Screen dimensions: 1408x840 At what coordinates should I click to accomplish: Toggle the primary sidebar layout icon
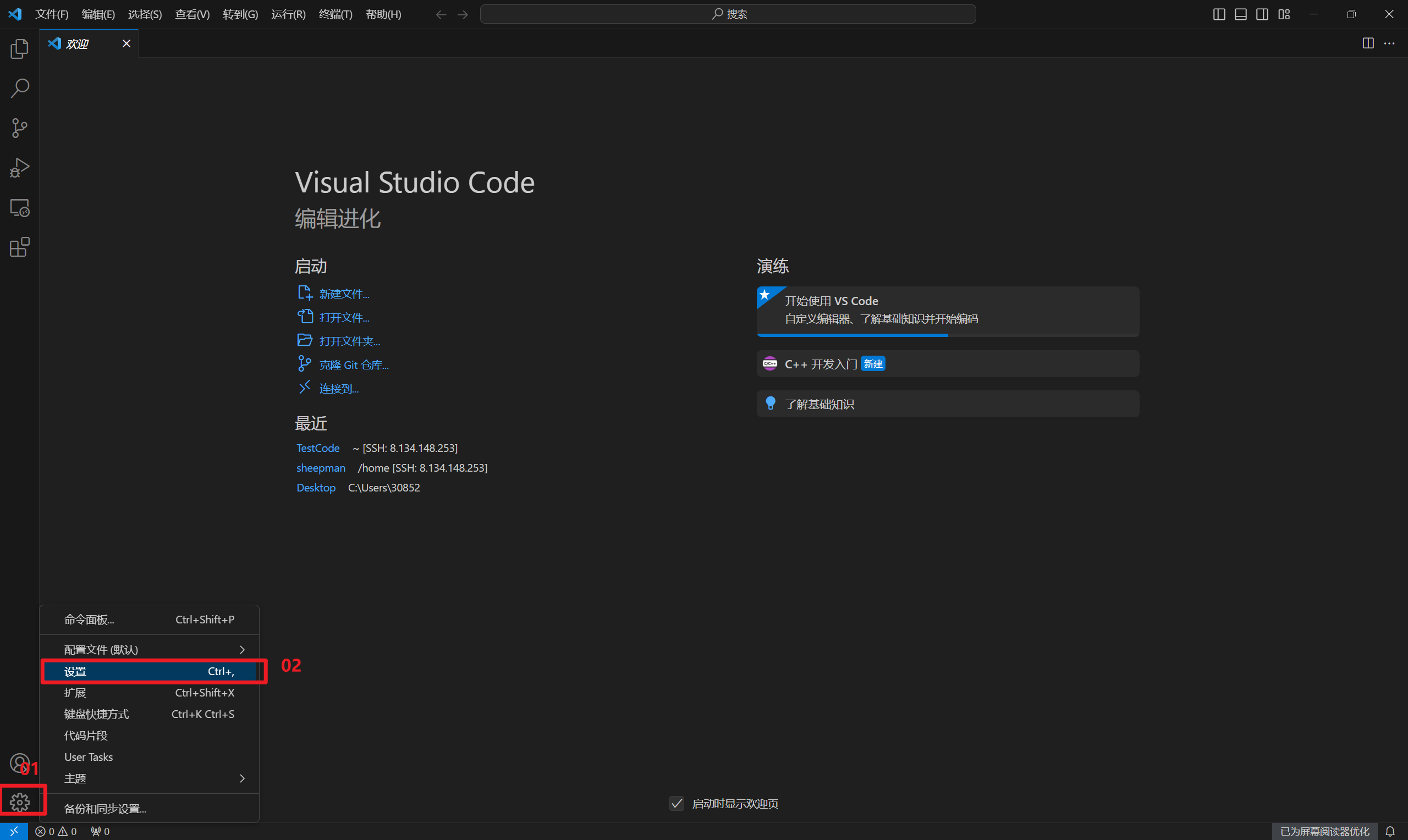click(1219, 14)
